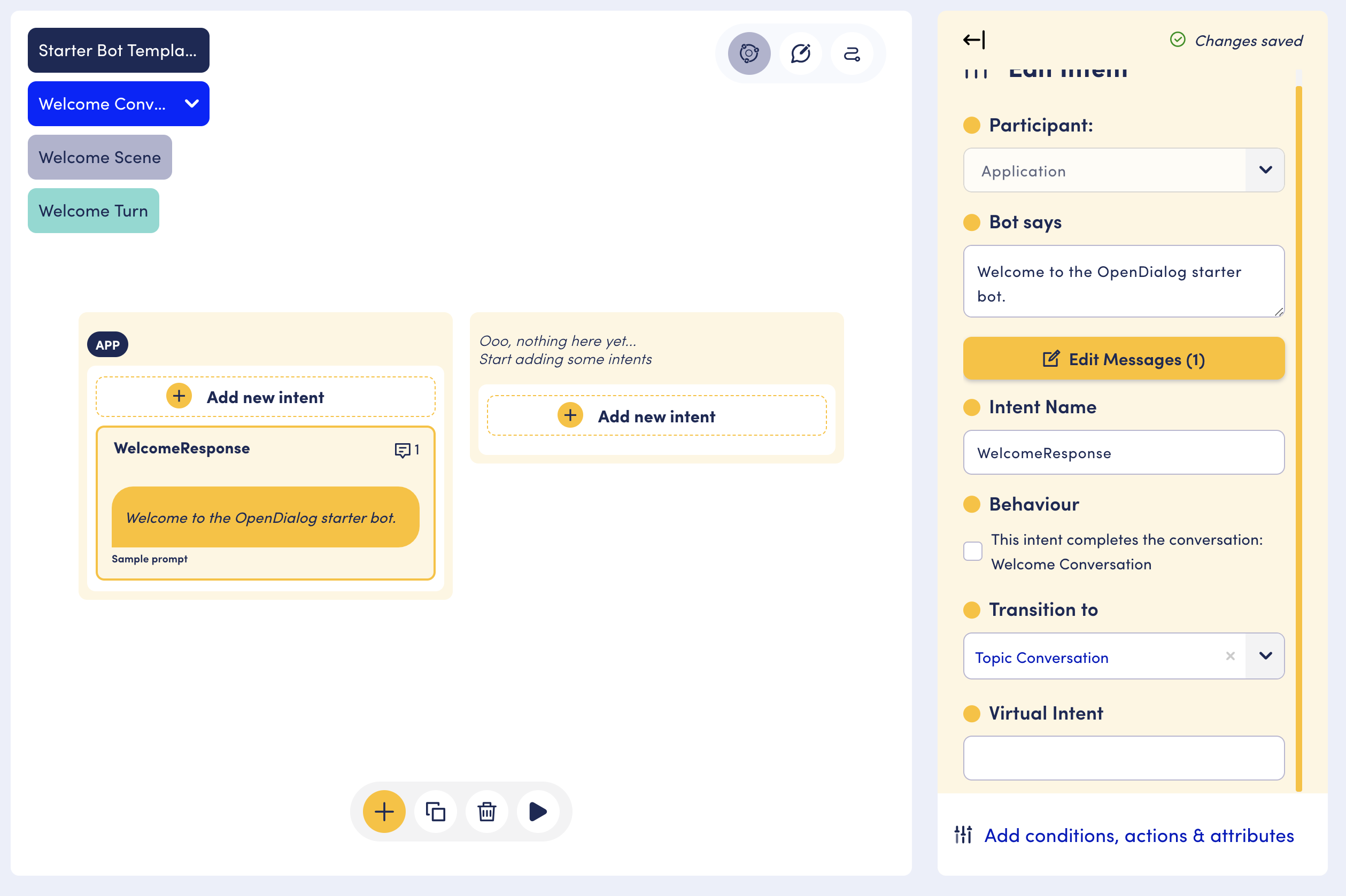Expand the Participant Application dropdown

click(x=1265, y=171)
